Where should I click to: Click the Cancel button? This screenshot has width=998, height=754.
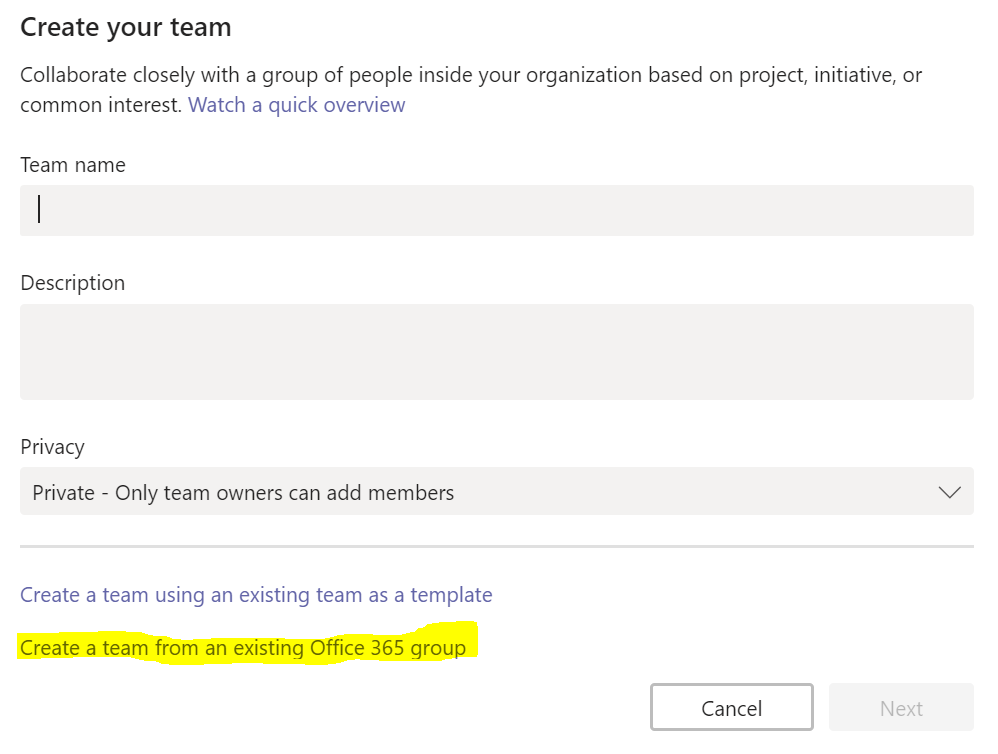point(731,707)
